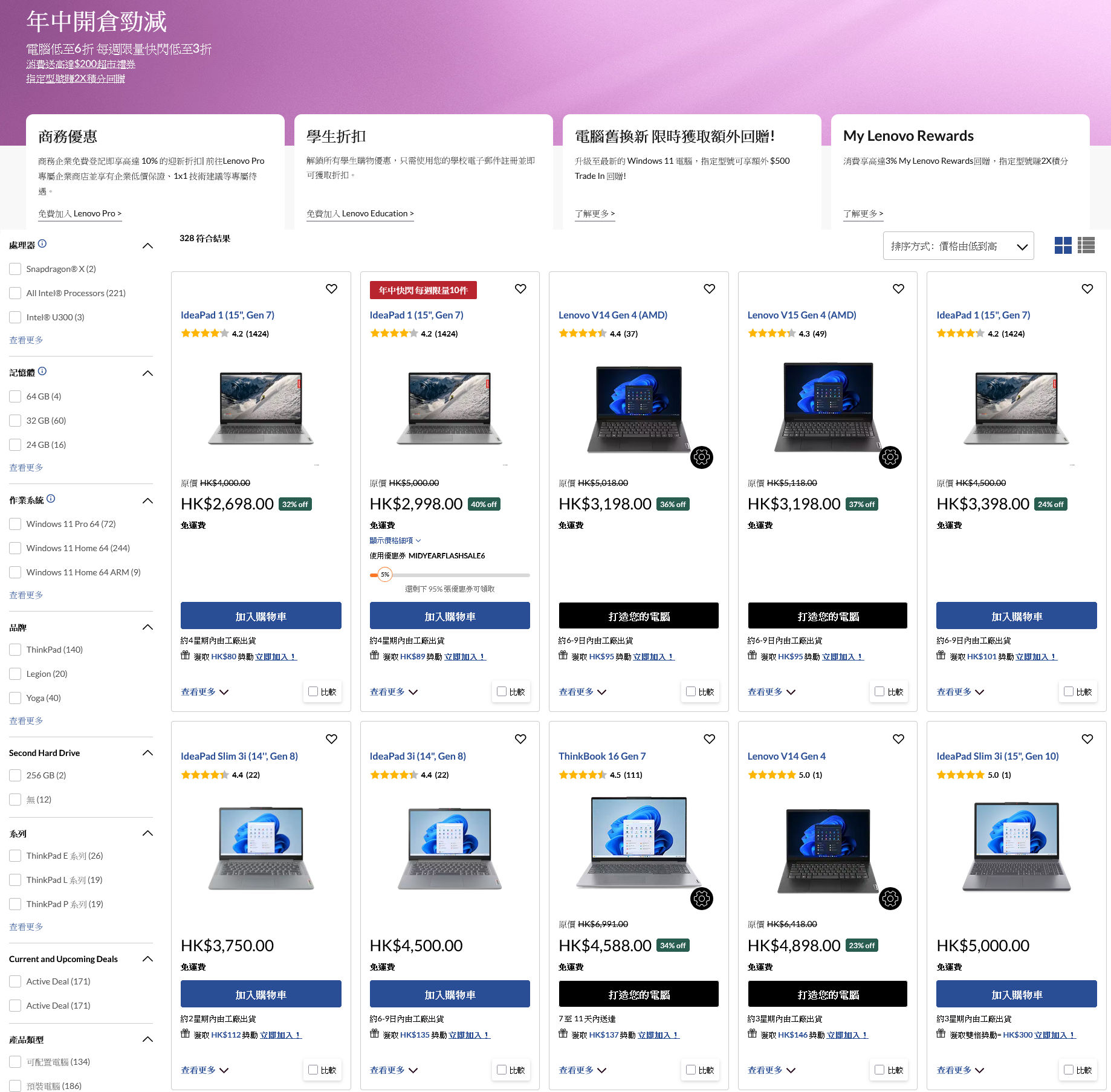This screenshot has height=1092, width=1111.
Task: Tick 比較 on ThinkBook 16 Gen 7
Action: pyautogui.click(x=691, y=1070)
